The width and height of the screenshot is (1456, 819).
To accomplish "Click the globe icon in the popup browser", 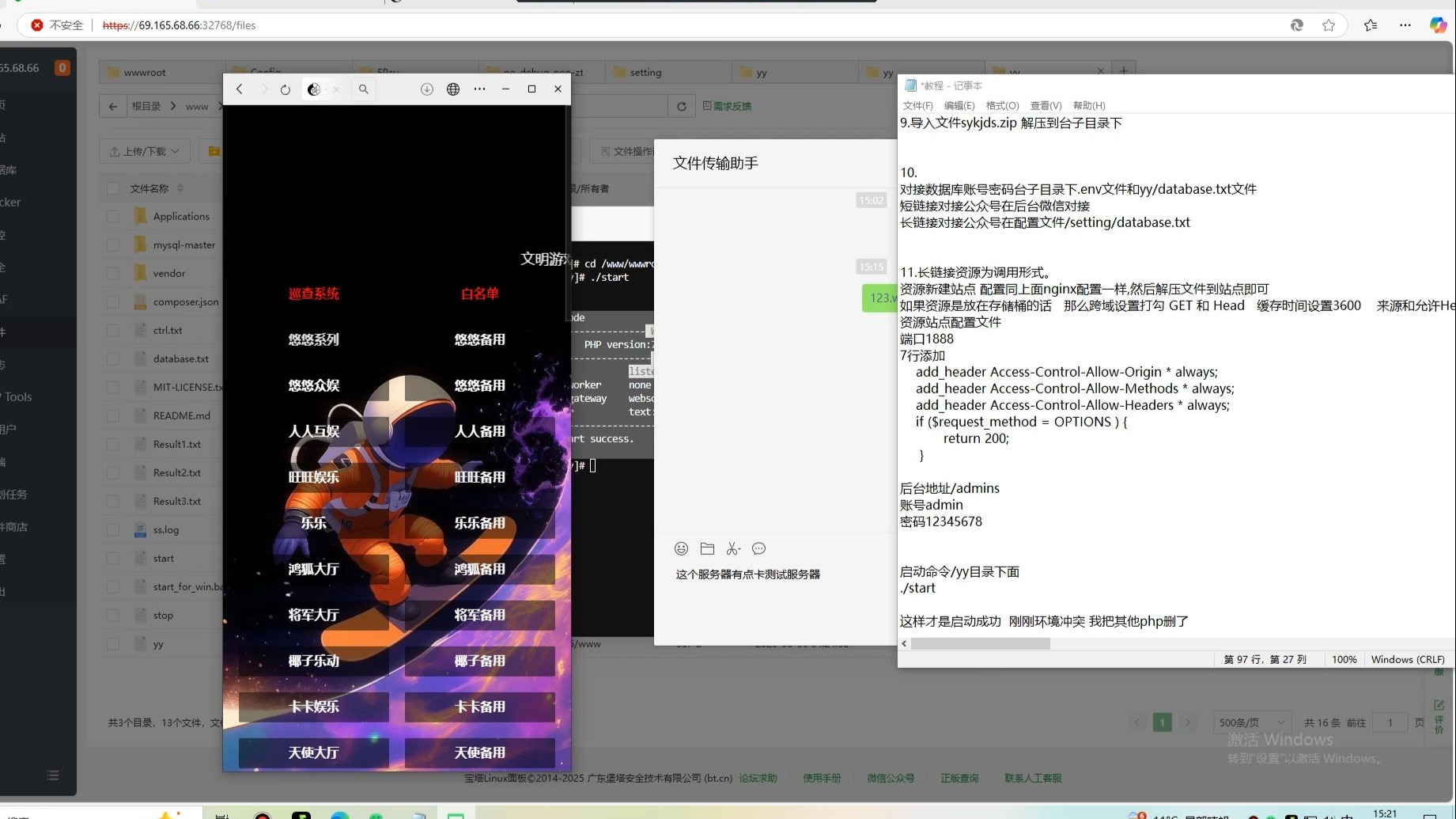I will (x=453, y=89).
